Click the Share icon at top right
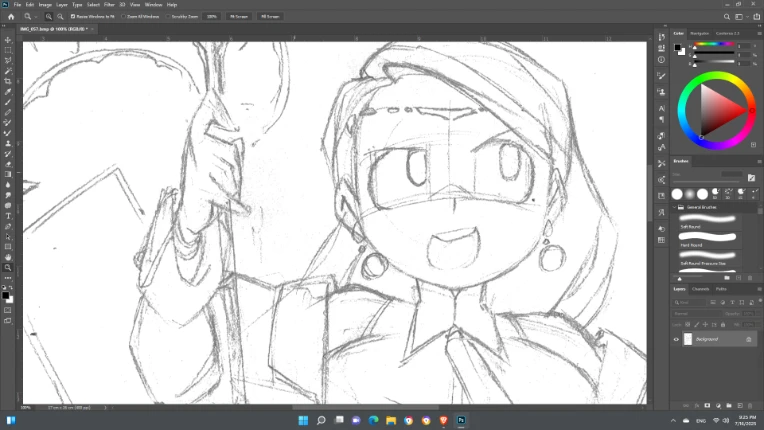 [757, 17]
